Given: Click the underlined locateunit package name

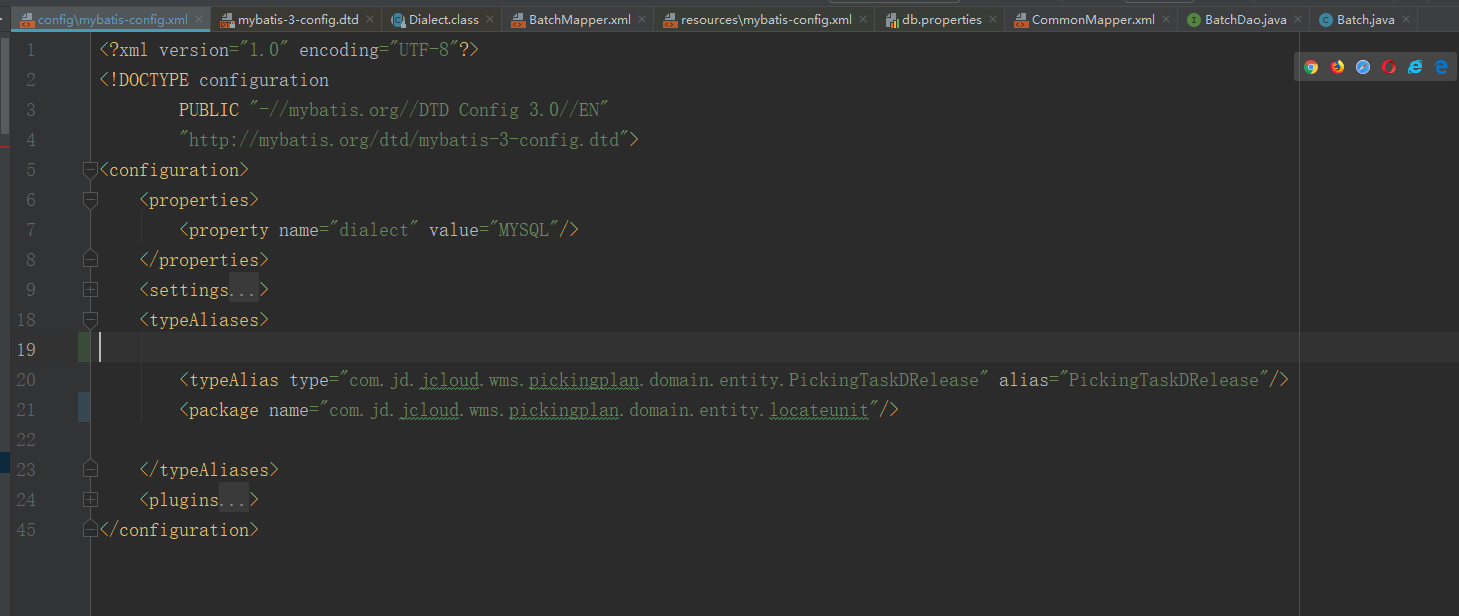Looking at the screenshot, I should coord(820,410).
